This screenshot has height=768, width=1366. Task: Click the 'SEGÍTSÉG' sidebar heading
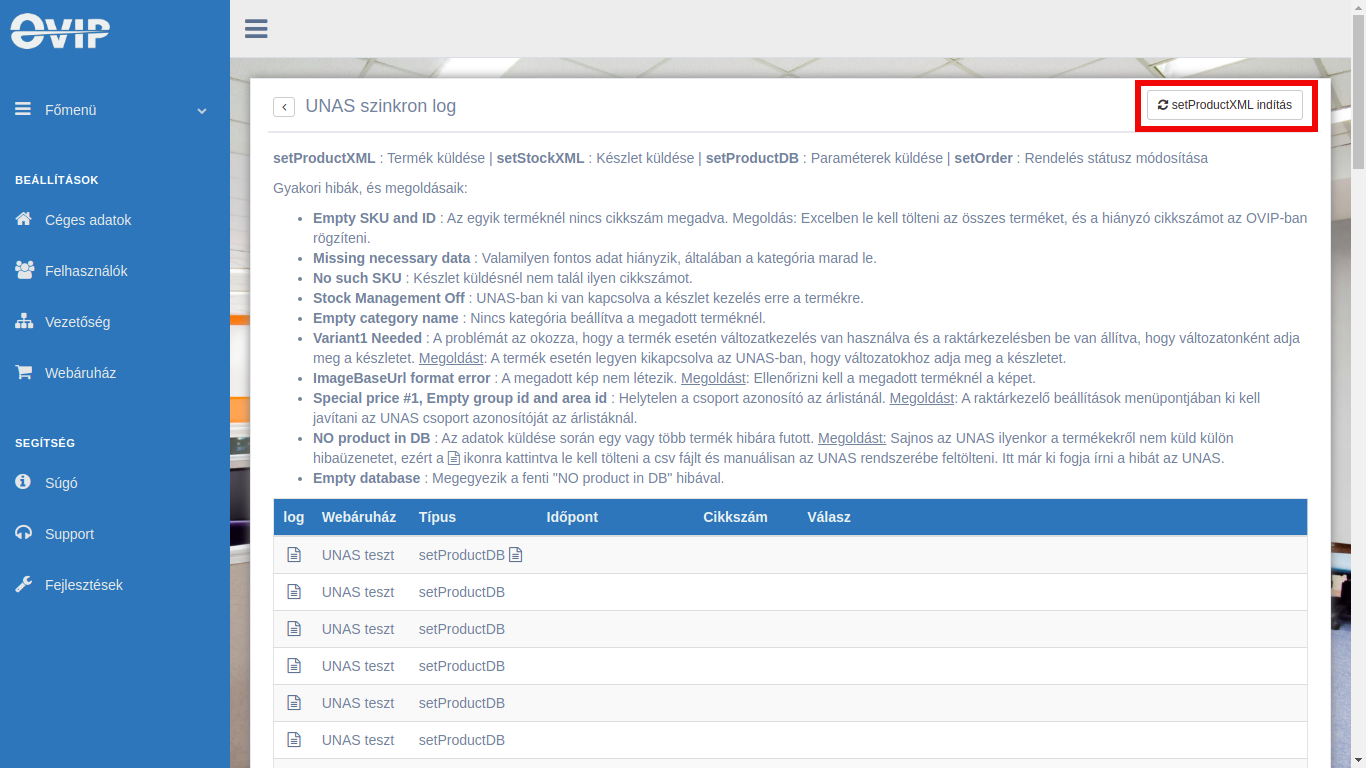pyautogui.click(x=45, y=443)
